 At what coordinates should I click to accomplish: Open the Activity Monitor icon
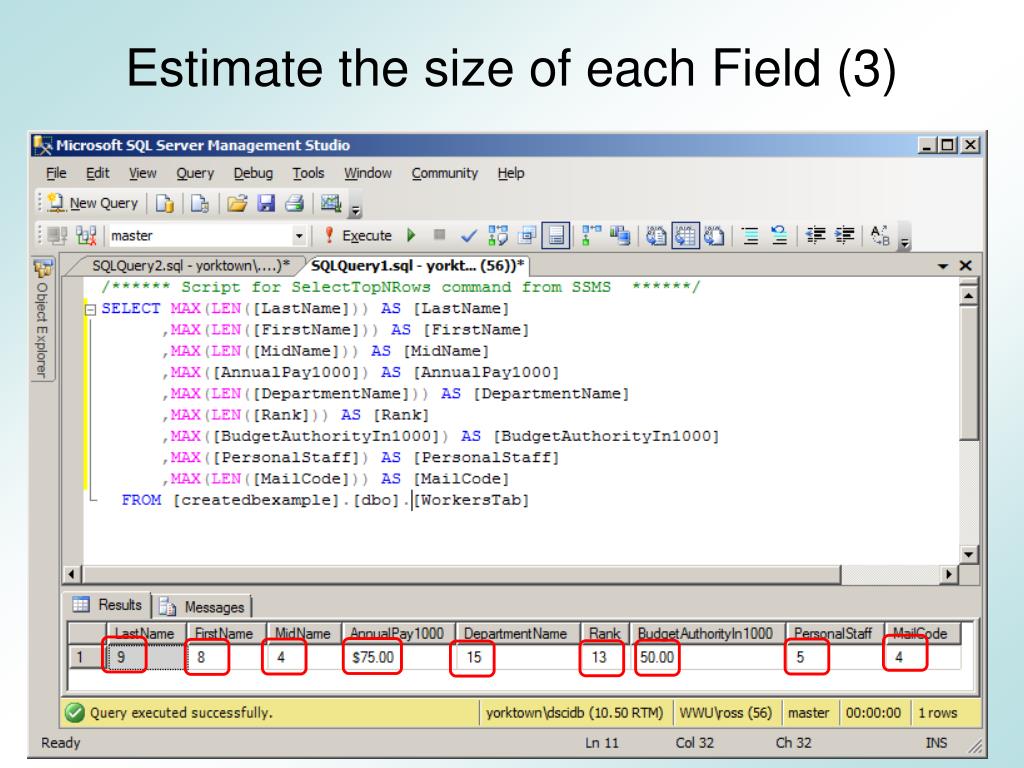point(331,204)
